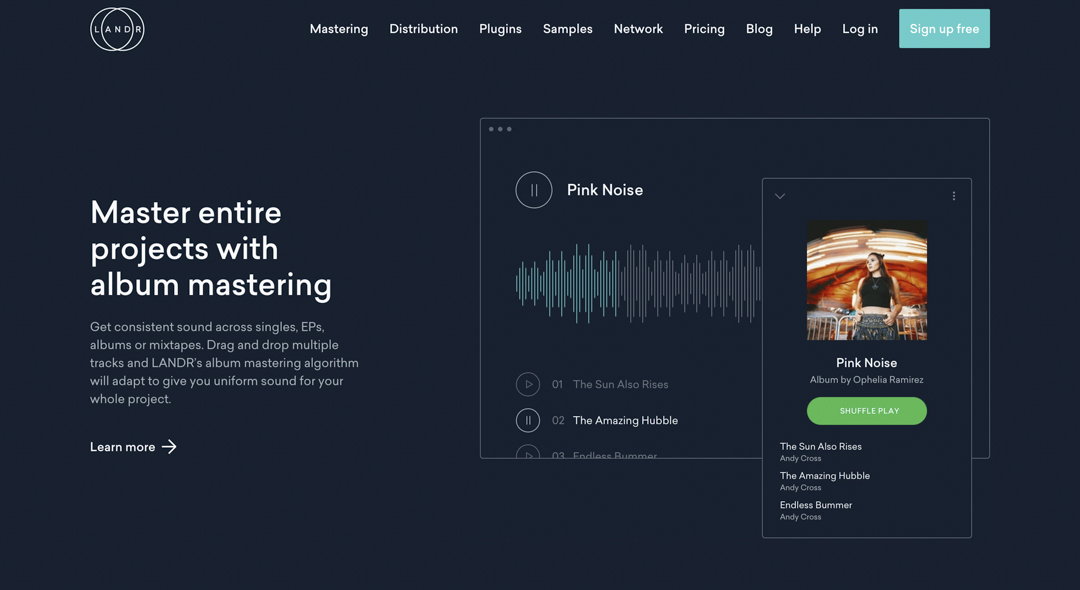Open the Mastering menu item
Screen dimensions: 1080x590
(339, 29)
